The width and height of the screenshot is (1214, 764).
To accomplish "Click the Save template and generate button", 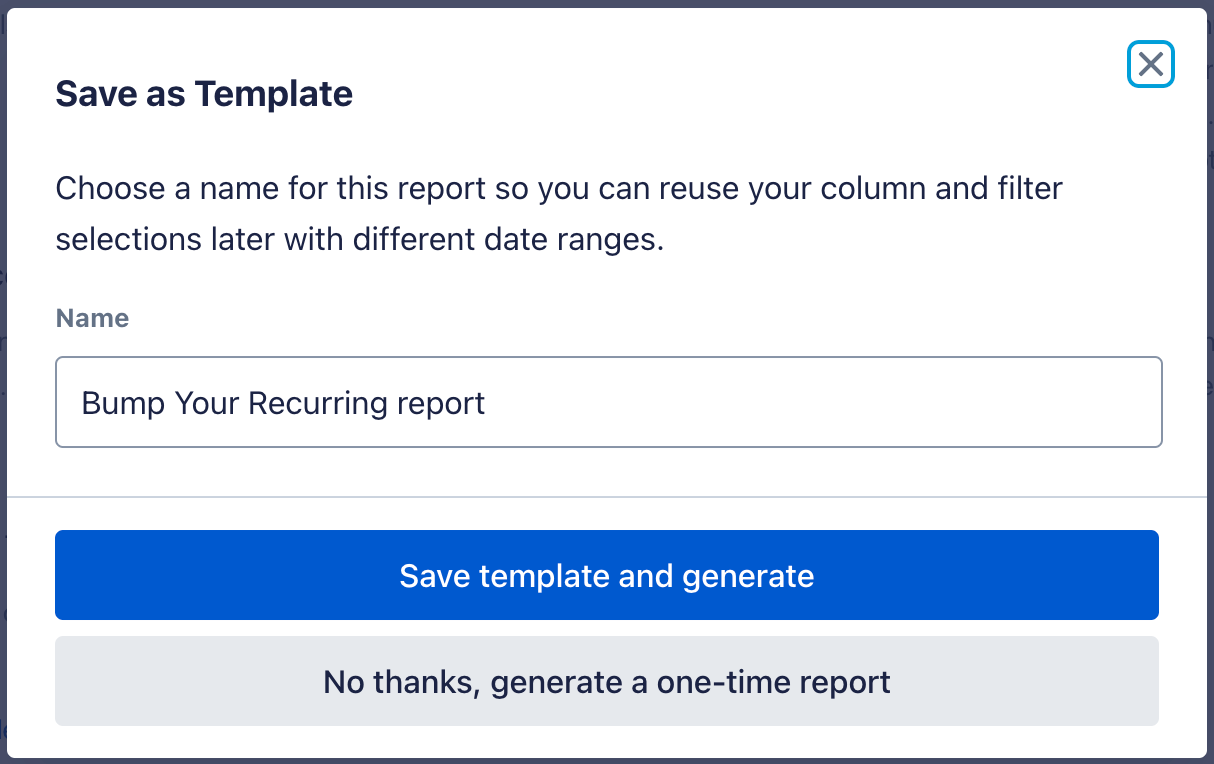I will [x=606, y=575].
